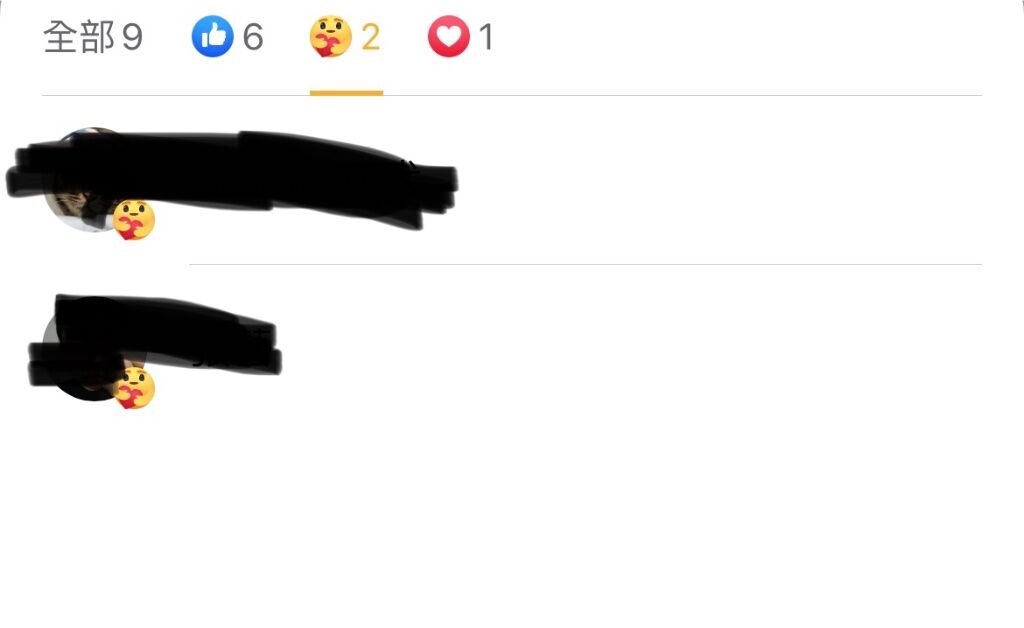Screen dimensions: 1024x628
Task: Open the Like tab via its 6 count
Action: pos(253,37)
